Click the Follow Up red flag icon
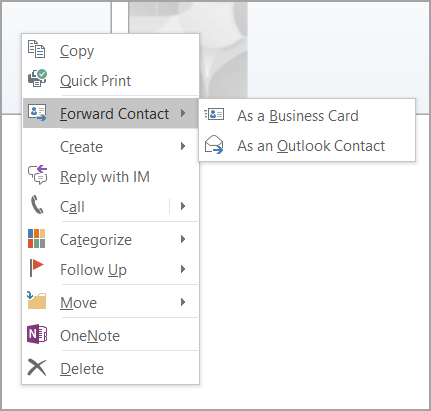 tap(36, 268)
